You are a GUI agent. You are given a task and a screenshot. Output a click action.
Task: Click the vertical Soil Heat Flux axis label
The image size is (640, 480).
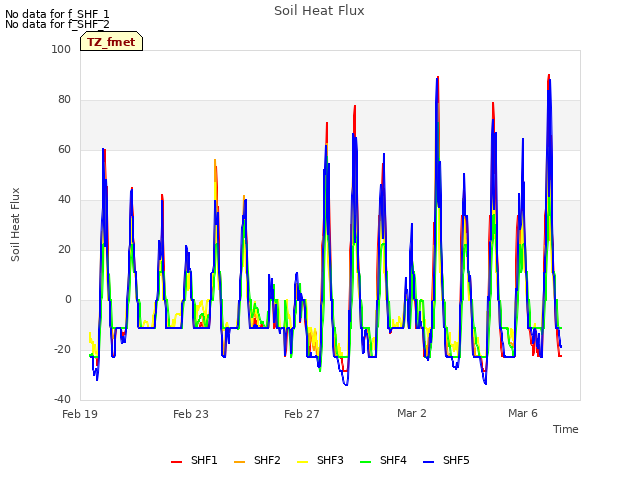(15, 224)
